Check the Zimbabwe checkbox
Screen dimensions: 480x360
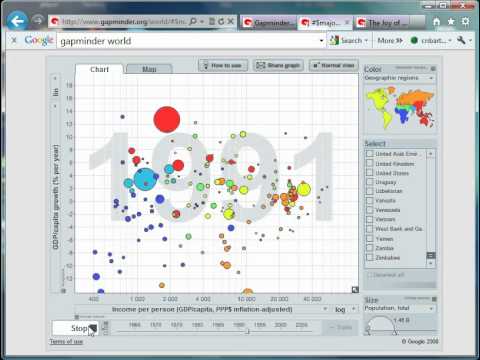369,257
